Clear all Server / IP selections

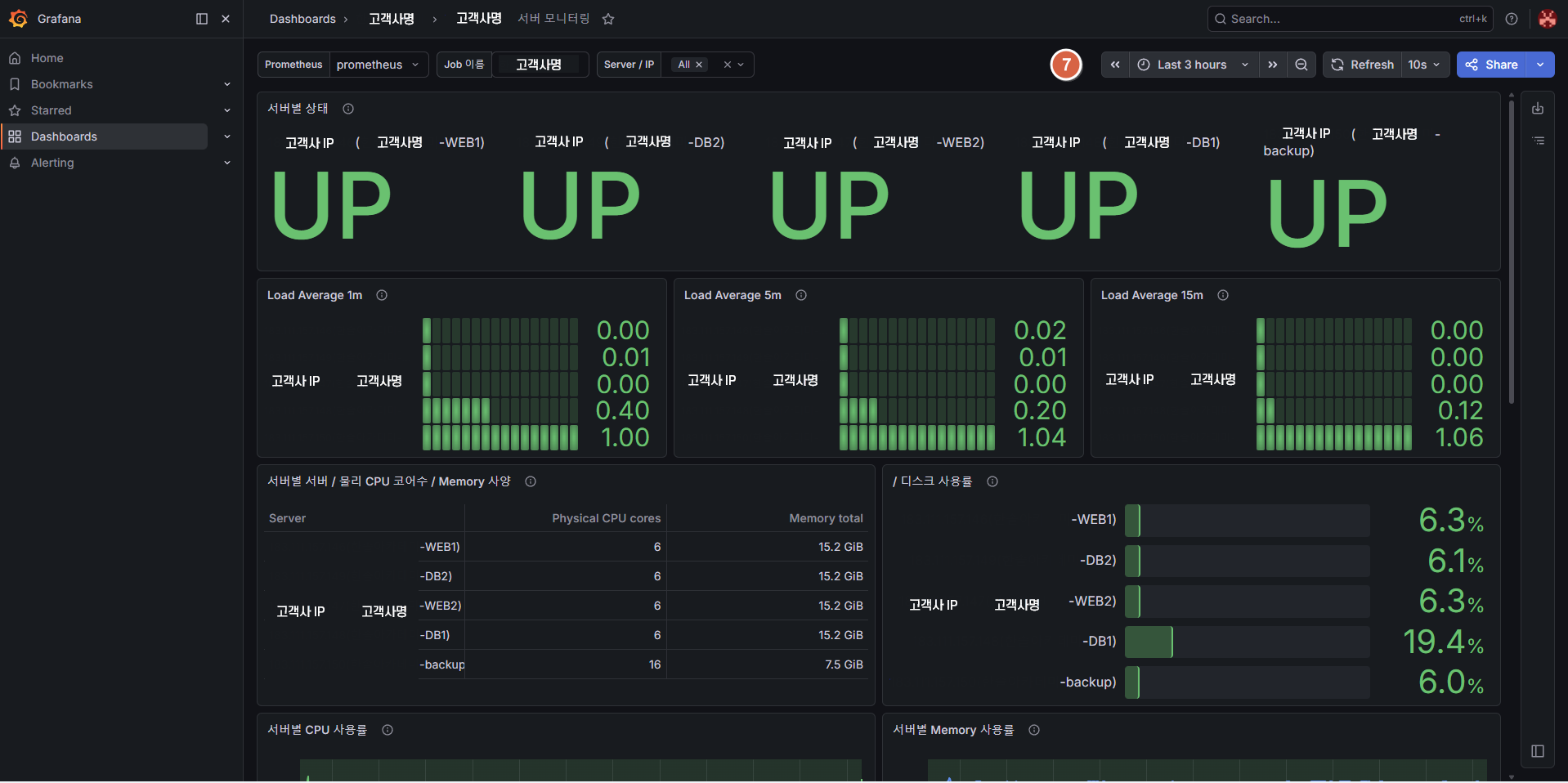point(727,65)
